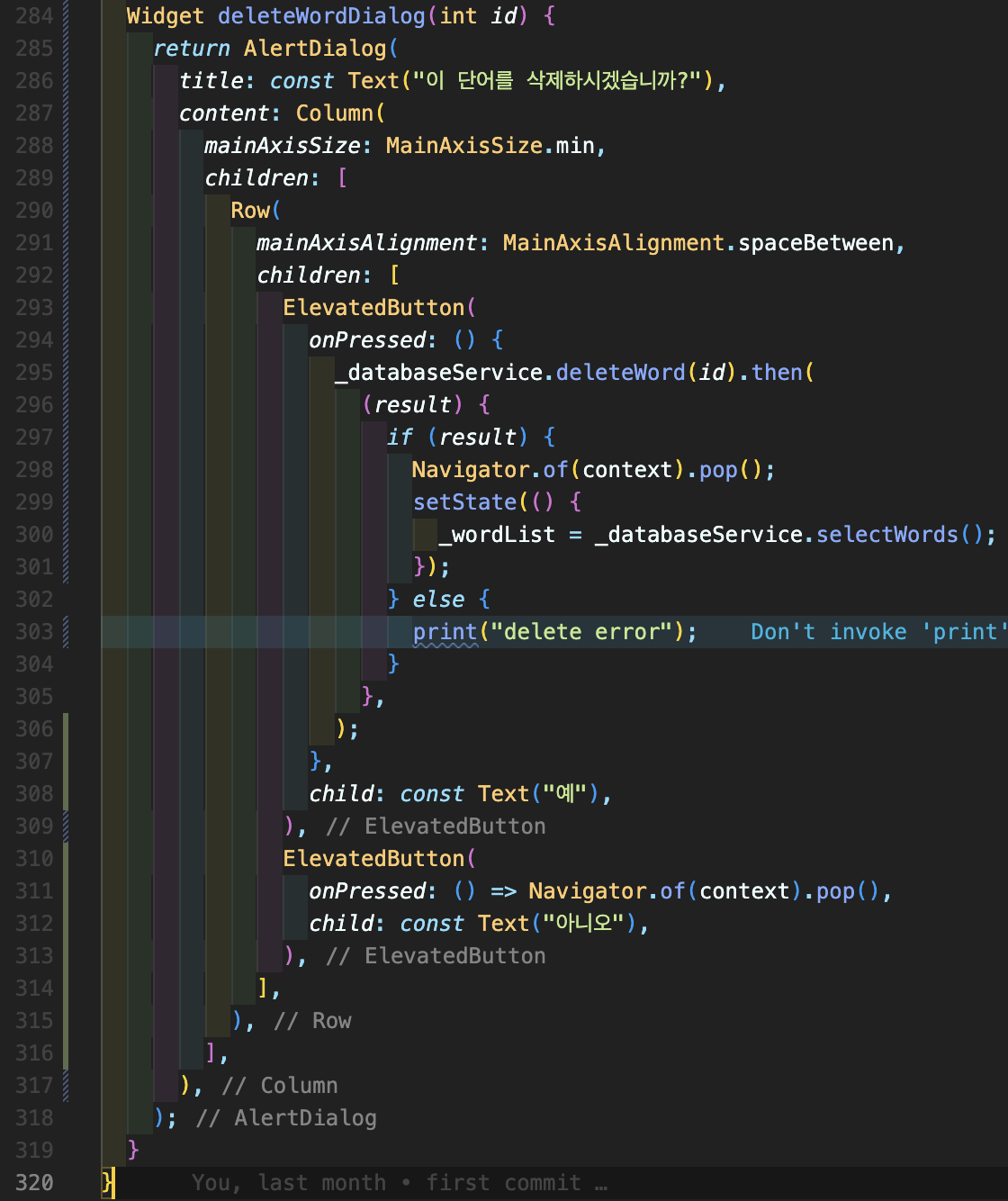Click 'onPressed' on line 311
Image resolution: width=1008 pixels, height=1201 pixels.
tap(367, 891)
